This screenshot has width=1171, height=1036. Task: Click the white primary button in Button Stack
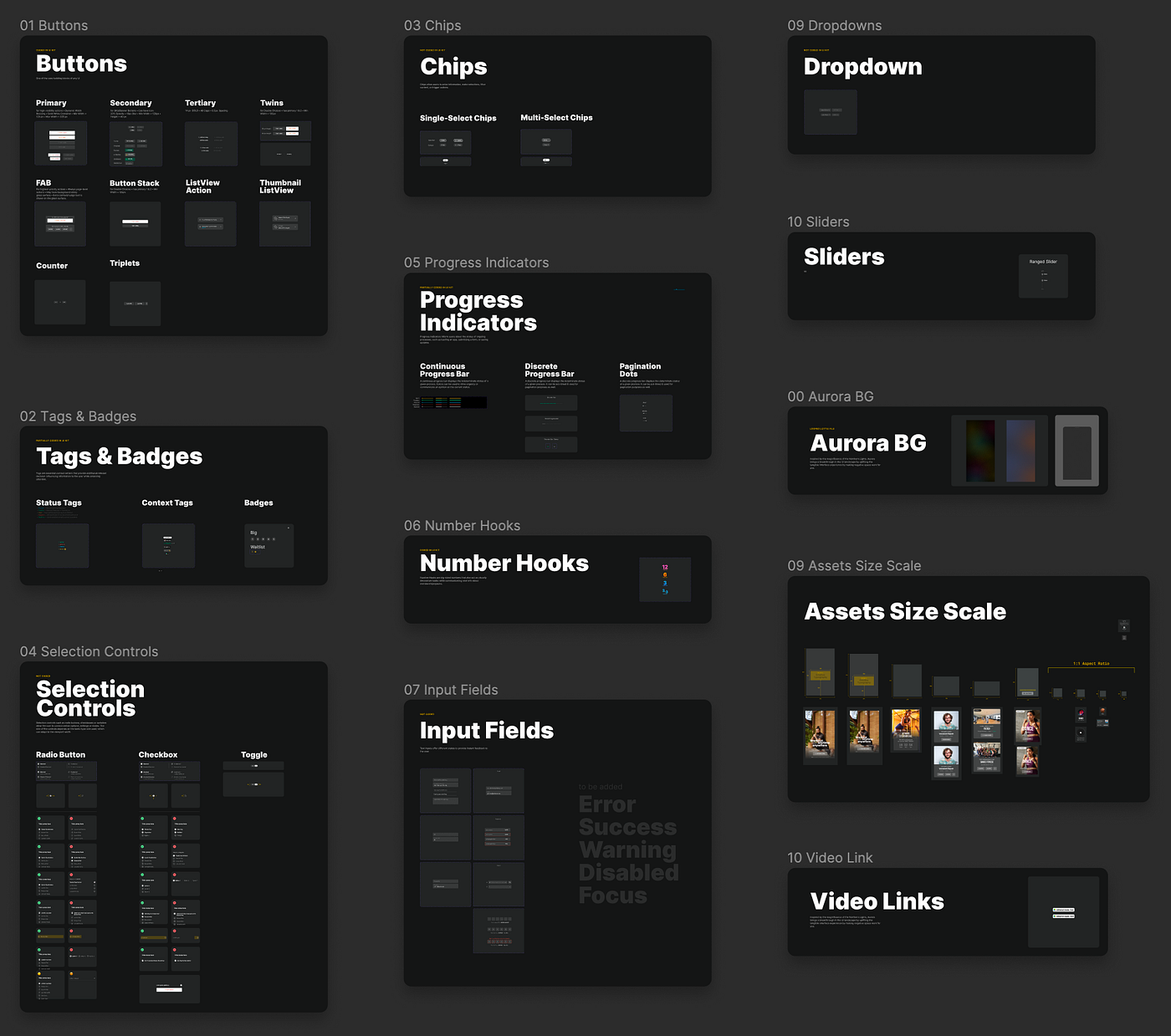coord(136,222)
